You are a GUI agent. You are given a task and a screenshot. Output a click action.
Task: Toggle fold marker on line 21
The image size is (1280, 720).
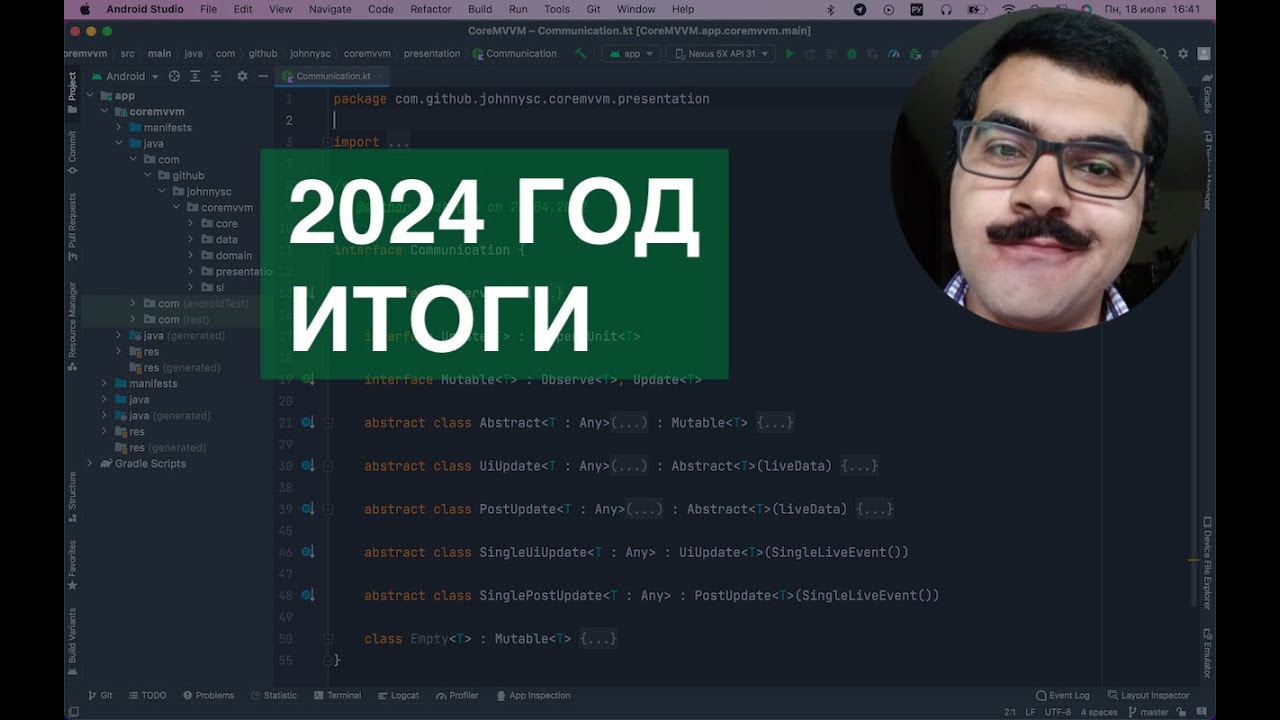(x=328, y=423)
